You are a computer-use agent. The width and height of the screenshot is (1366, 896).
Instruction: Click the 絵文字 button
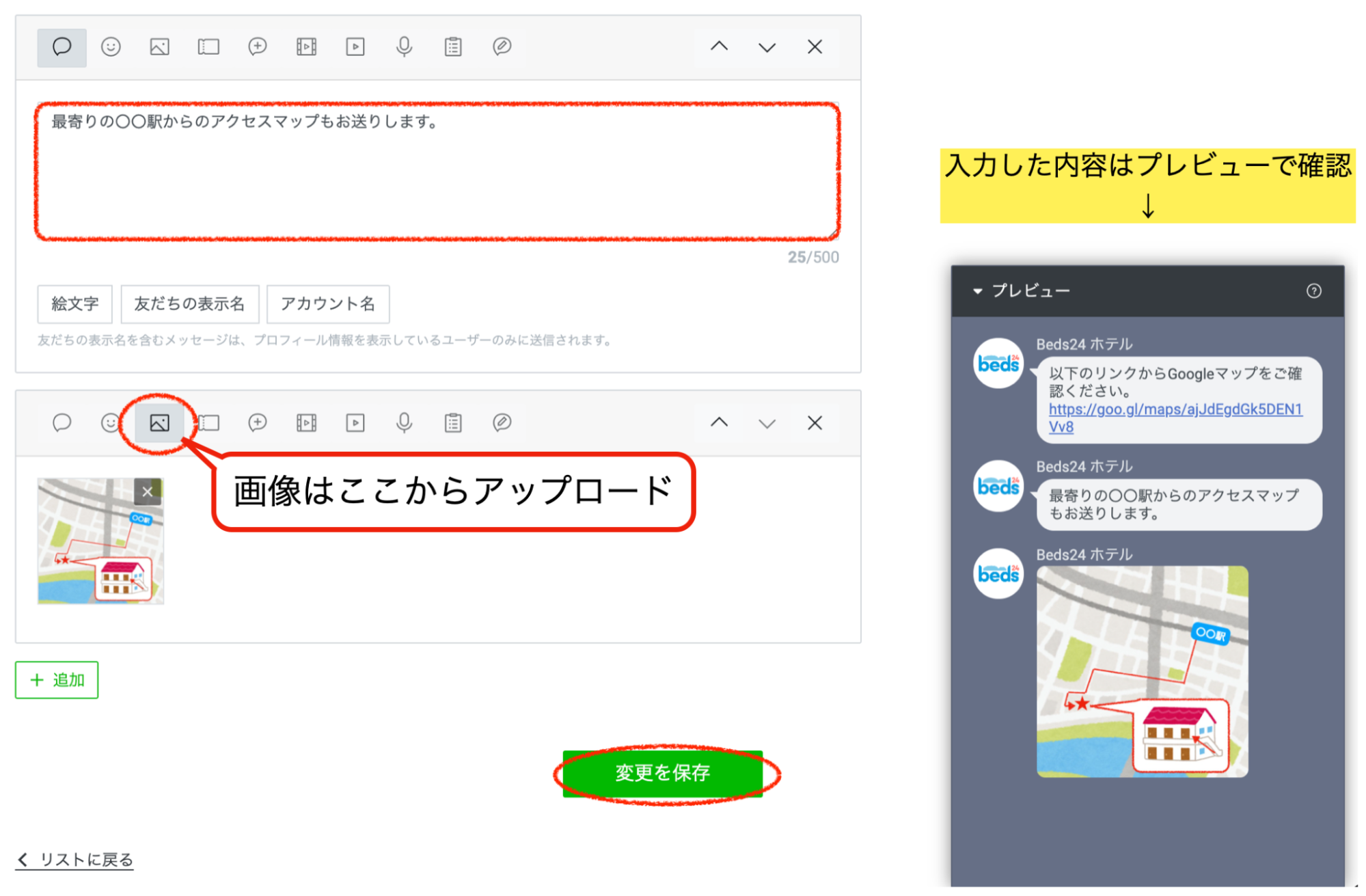(x=74, y=304)
